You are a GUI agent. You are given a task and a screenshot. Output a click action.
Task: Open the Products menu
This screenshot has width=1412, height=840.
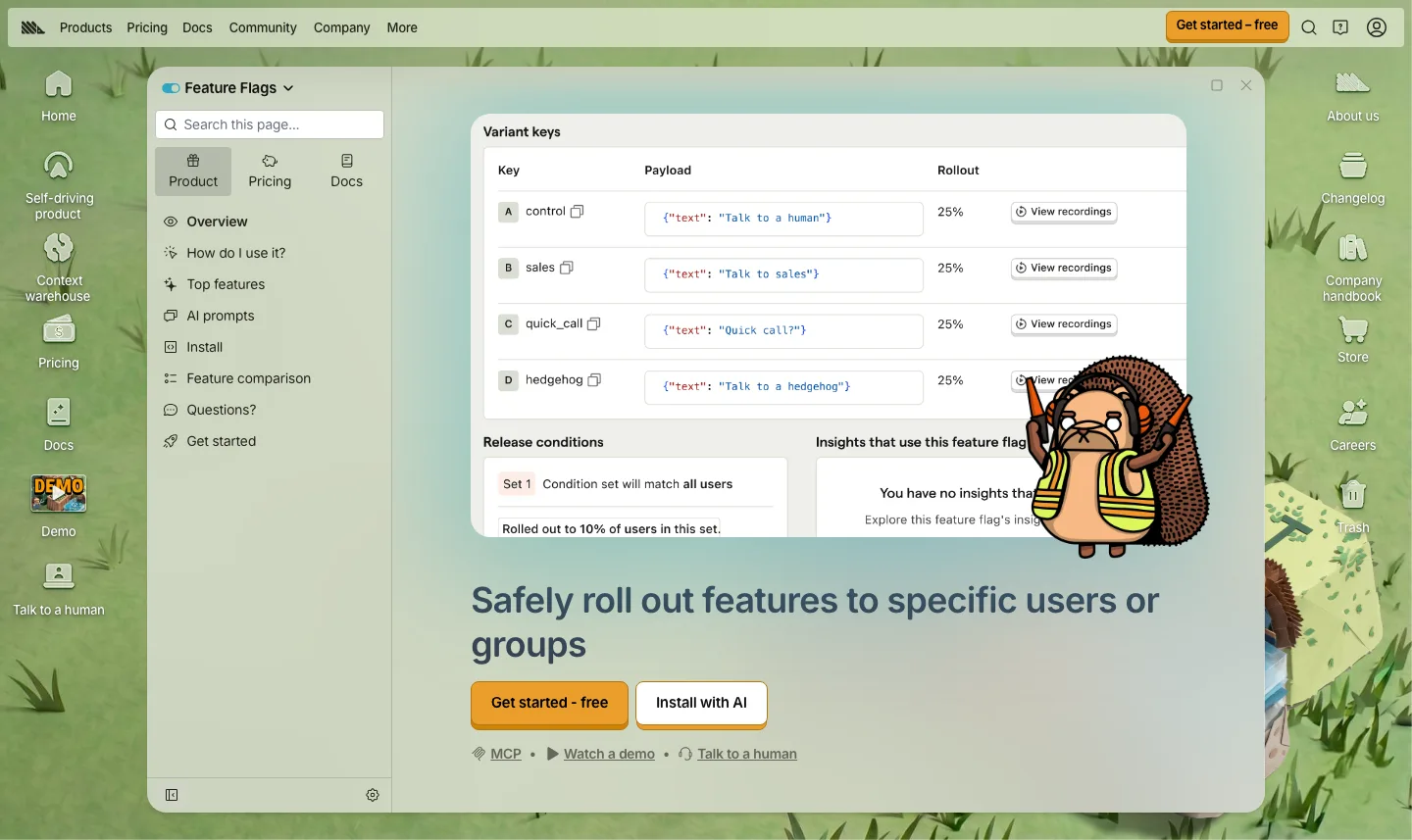(x=85, y=27)
